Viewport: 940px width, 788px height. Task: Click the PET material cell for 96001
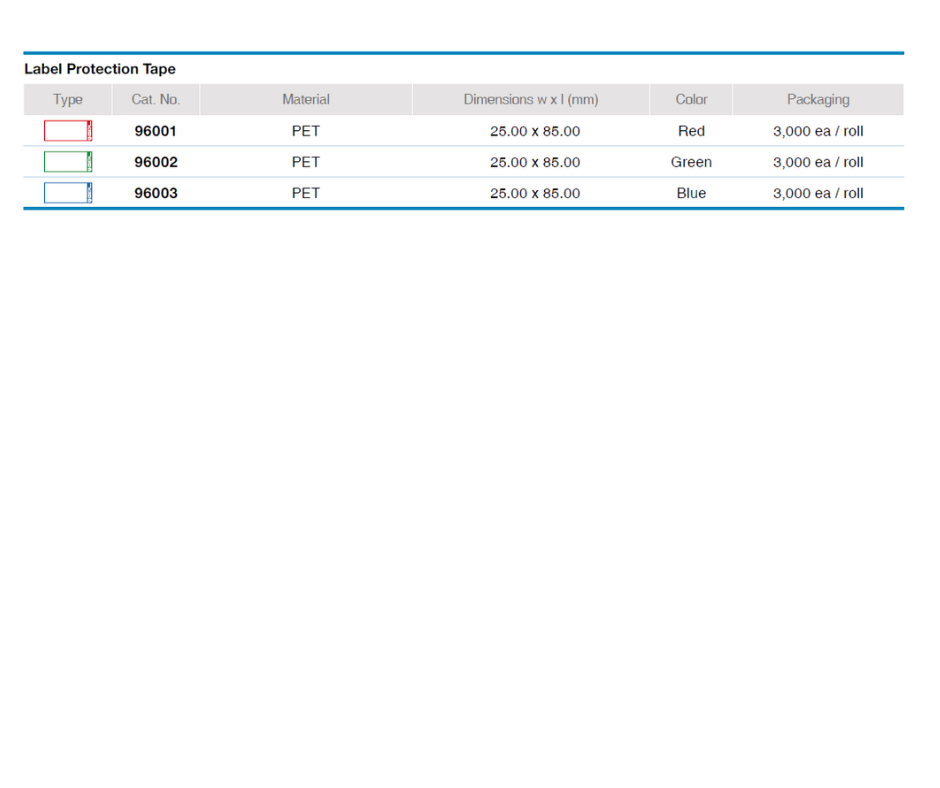[306, 131]
